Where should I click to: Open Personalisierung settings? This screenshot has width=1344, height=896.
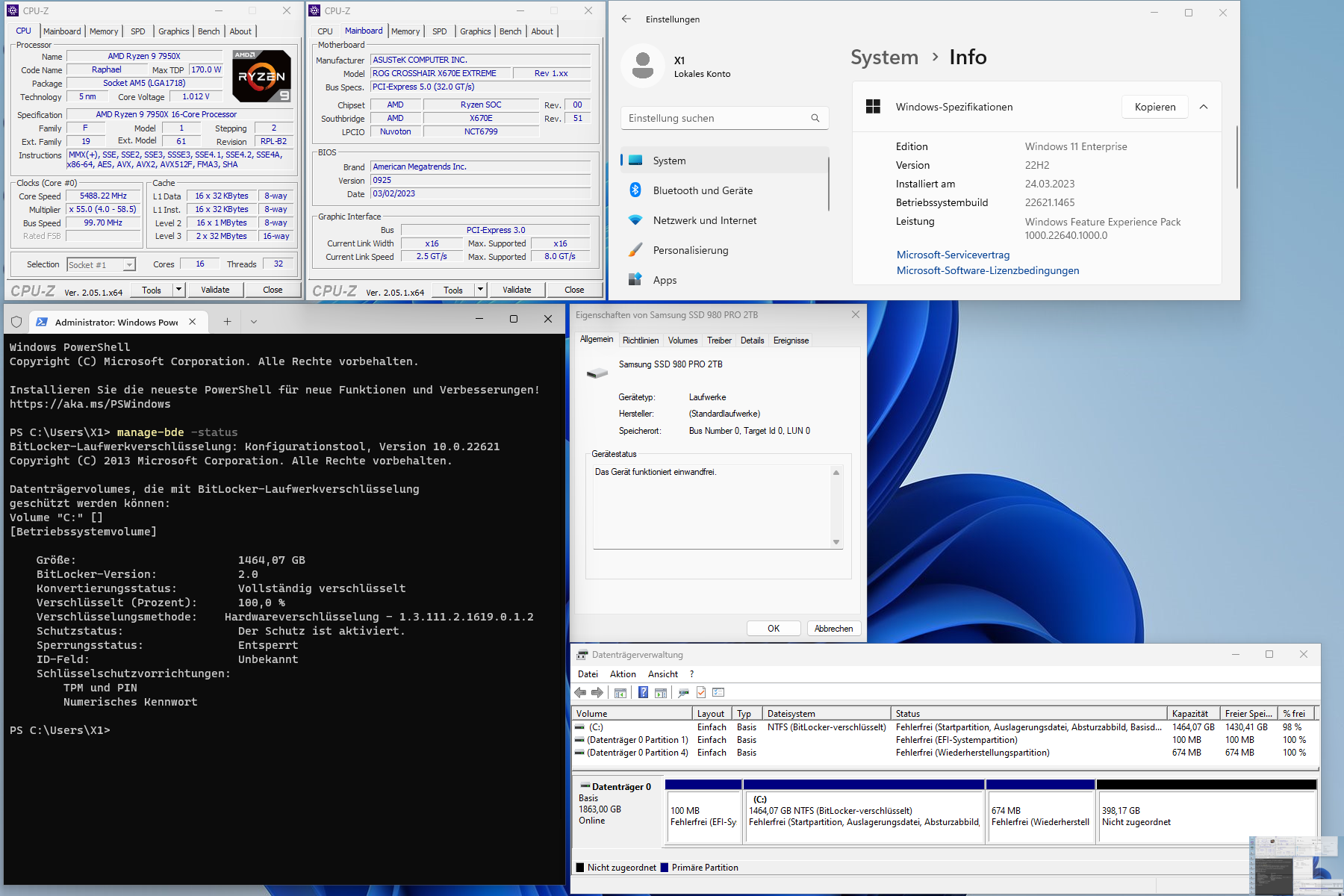tap(724, 250)
